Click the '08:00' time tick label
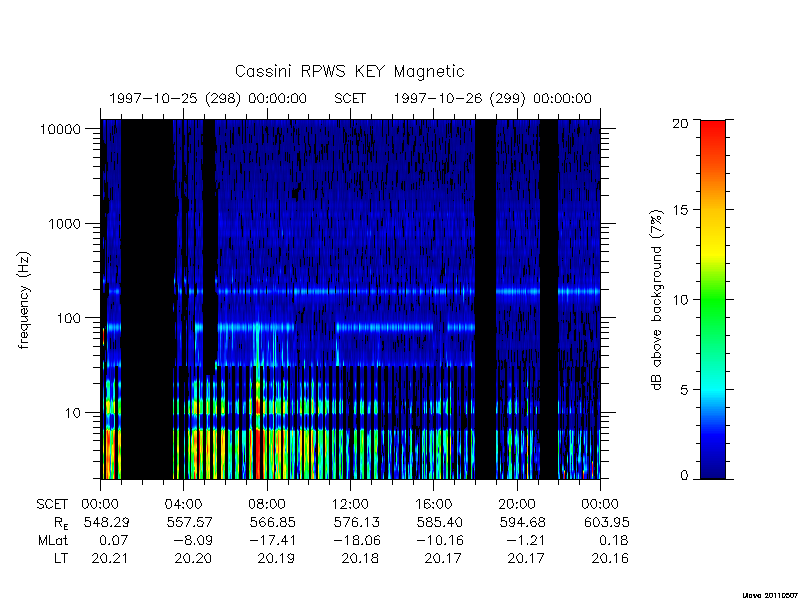 tap(267, 504)
